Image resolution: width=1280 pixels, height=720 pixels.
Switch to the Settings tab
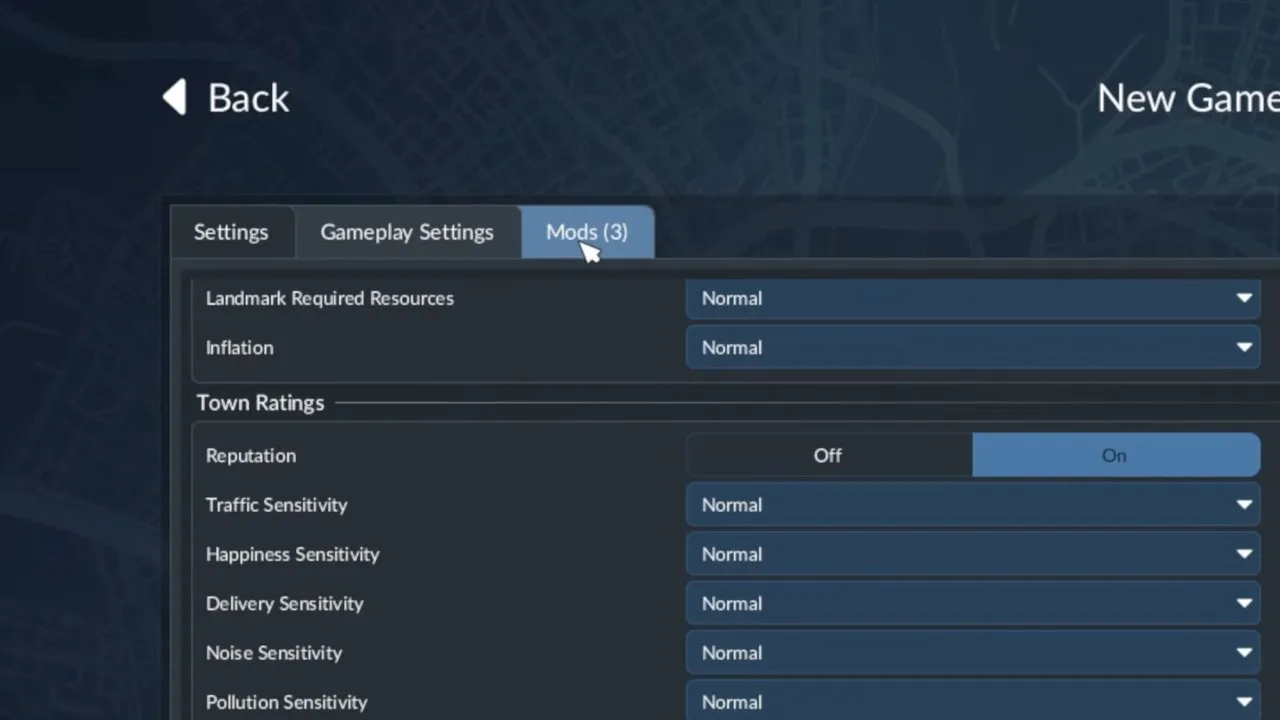[x=231, y=232]
